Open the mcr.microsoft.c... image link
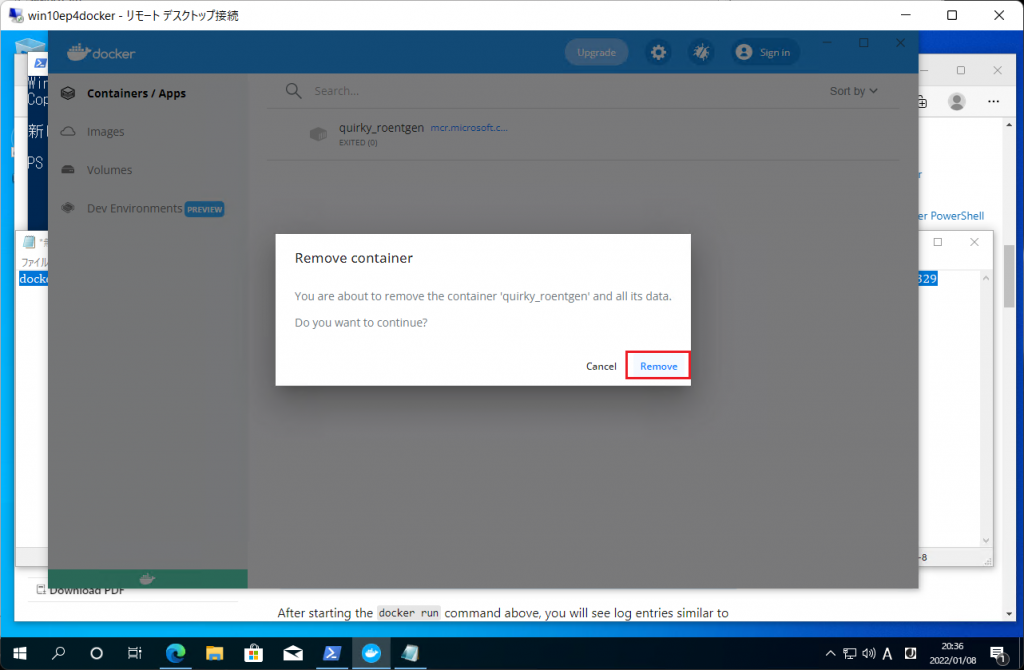The image size is (1024, 670). 469,127
